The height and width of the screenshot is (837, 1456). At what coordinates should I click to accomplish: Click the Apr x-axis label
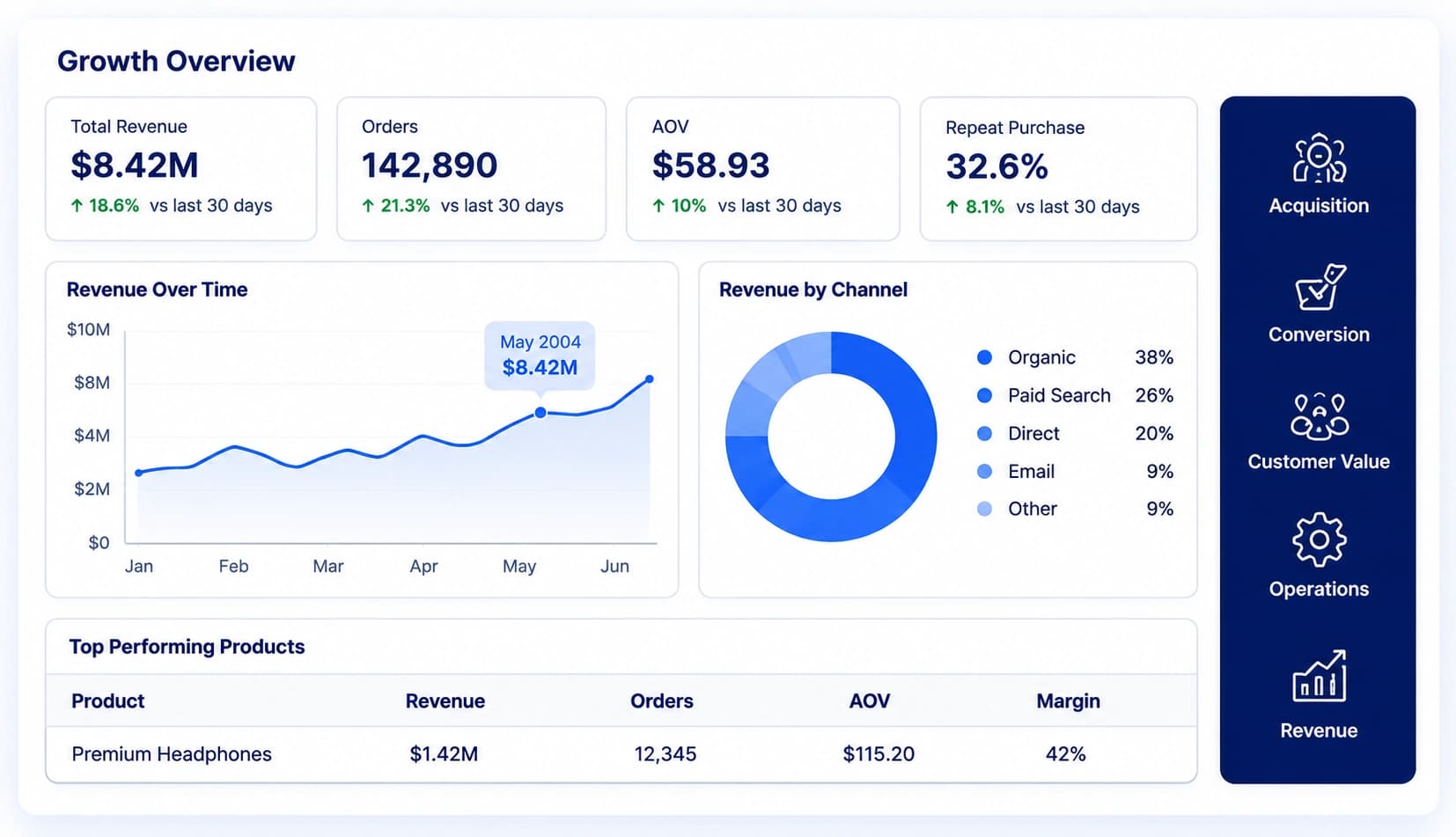(x=423, y=566)
